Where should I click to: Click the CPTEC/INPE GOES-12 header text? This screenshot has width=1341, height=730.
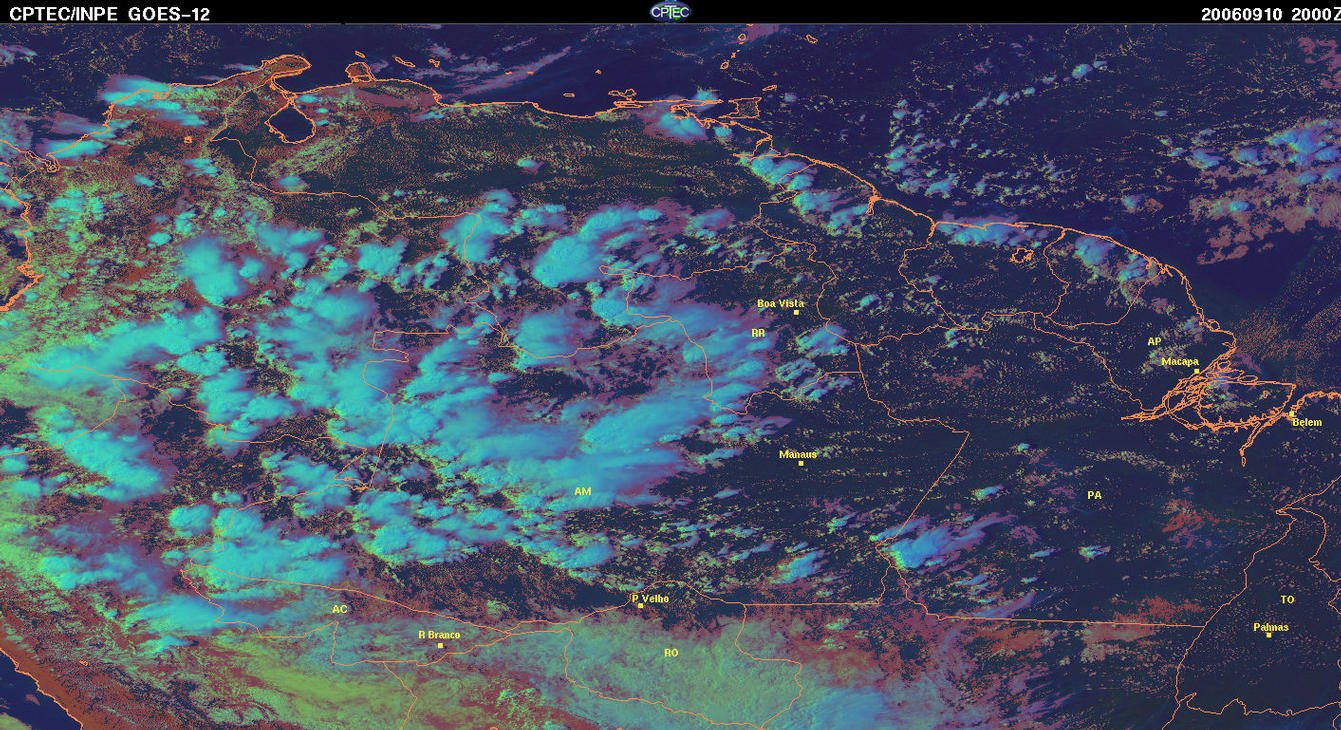point(110,13)
